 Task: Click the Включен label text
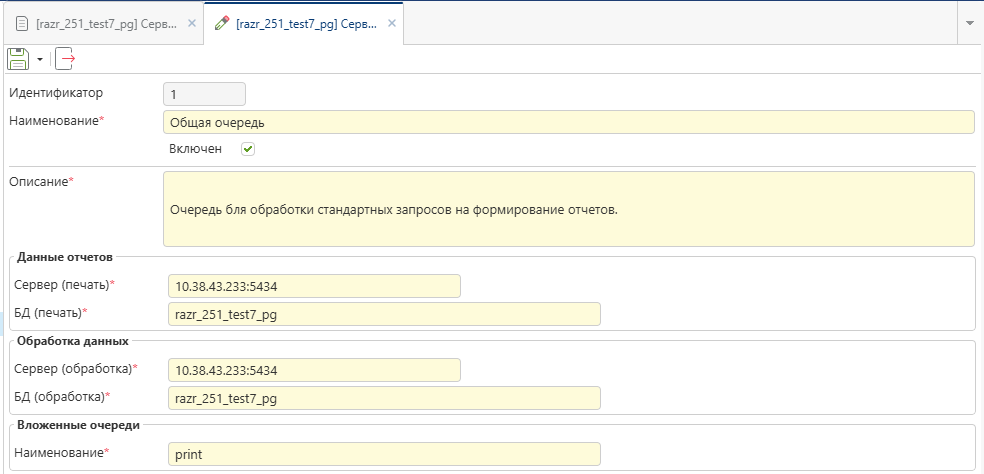pos(195,149)
